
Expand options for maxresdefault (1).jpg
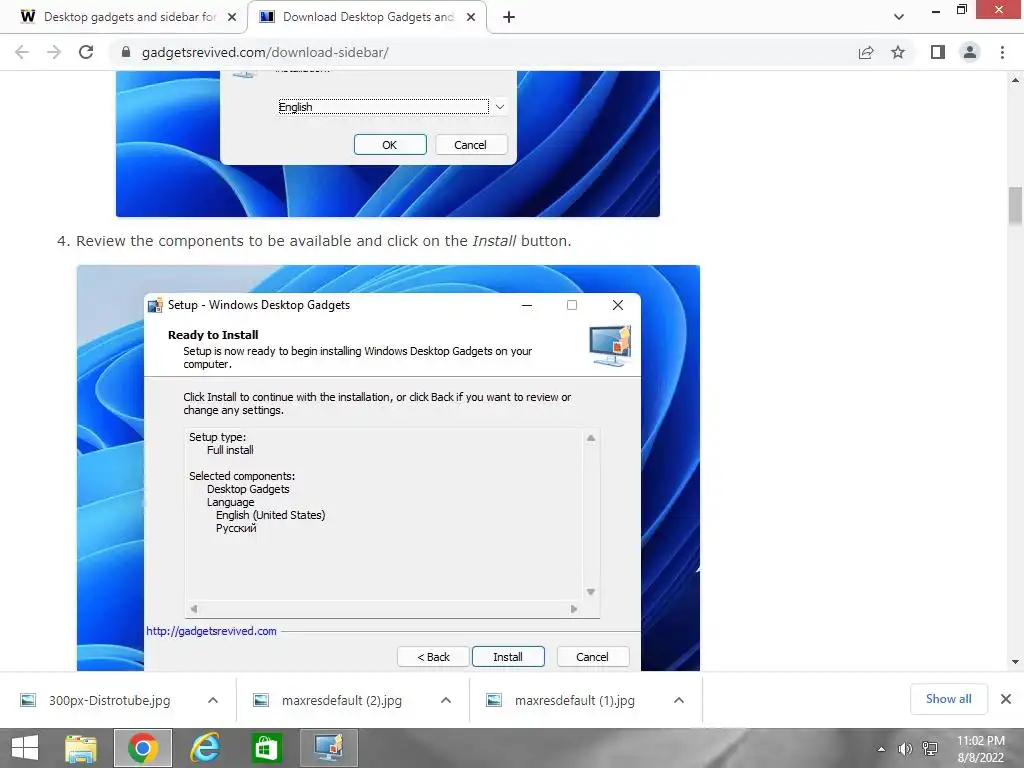[679, 700]
